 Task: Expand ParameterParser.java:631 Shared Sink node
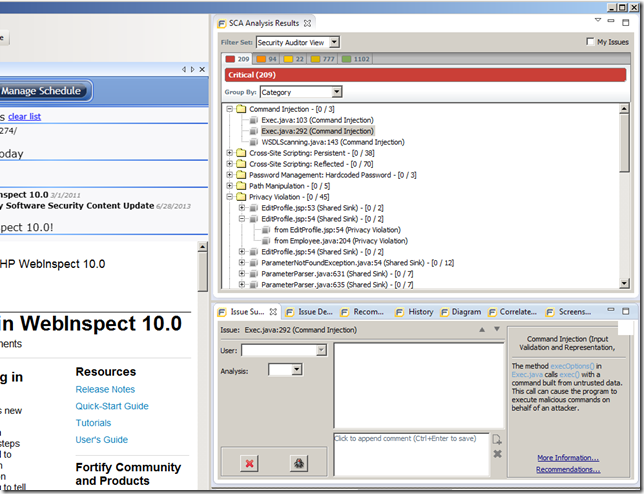[242, 273]
